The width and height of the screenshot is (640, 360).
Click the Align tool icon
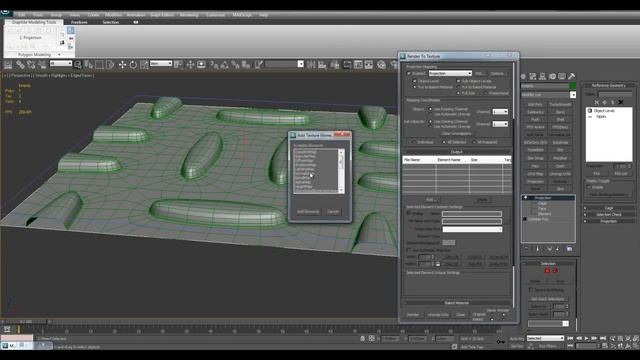click(x=322, y=64)
